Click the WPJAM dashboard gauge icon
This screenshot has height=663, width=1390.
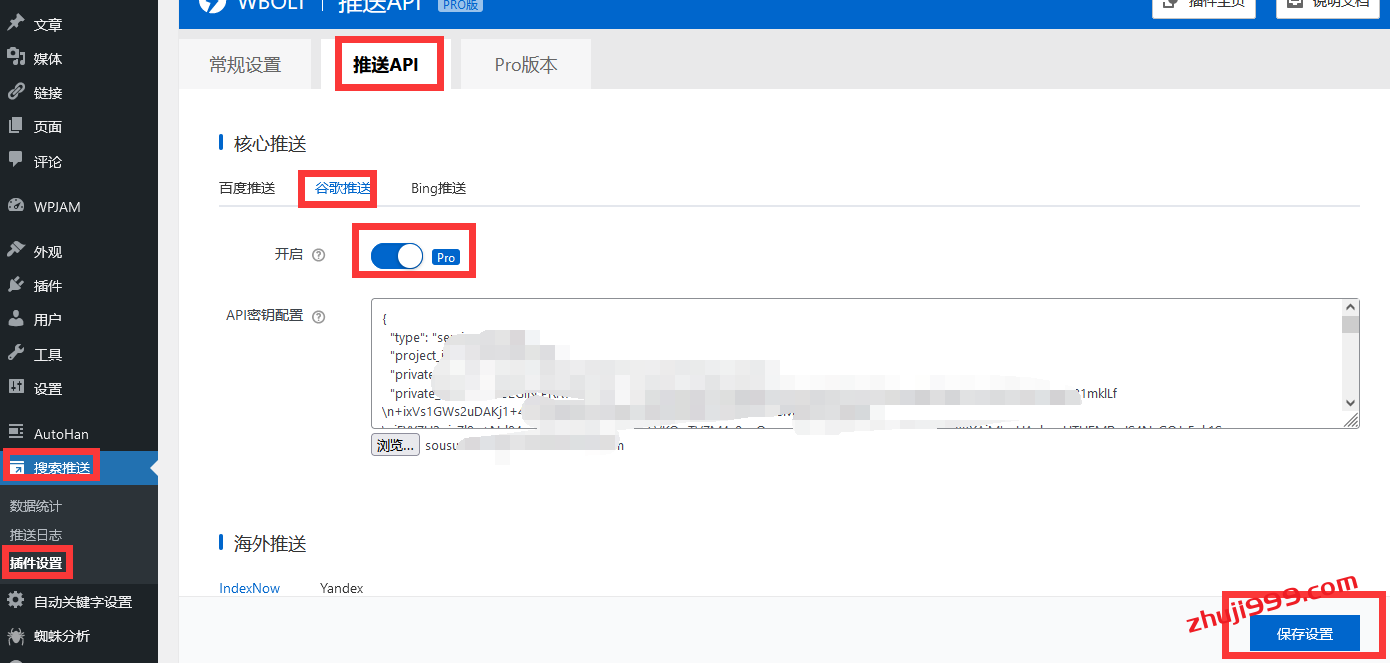click(x=16, y=206)
